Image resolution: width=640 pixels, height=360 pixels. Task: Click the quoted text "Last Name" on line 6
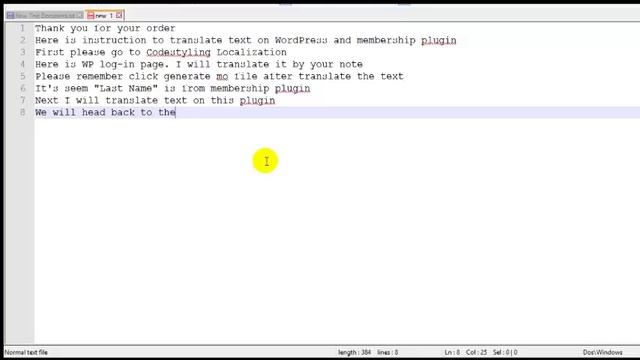click(126, 88)
